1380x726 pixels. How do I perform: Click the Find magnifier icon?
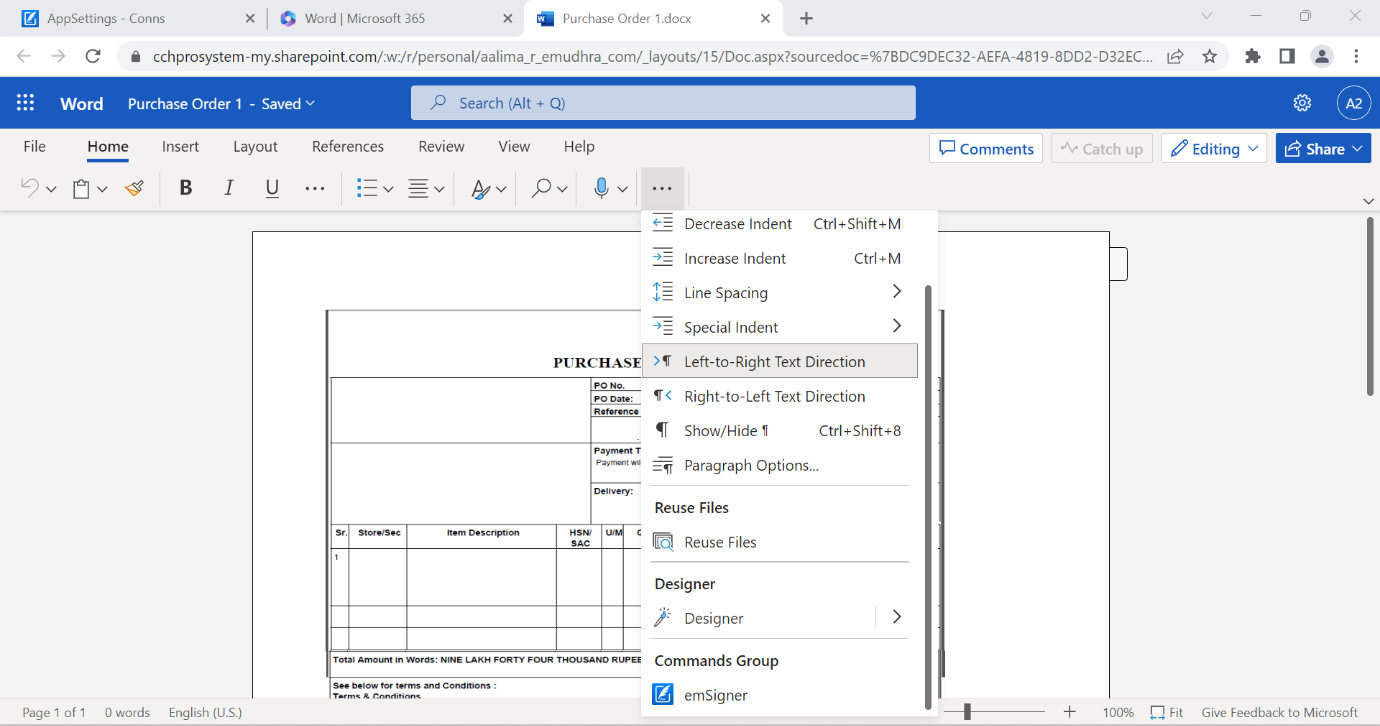coord(541,188)
